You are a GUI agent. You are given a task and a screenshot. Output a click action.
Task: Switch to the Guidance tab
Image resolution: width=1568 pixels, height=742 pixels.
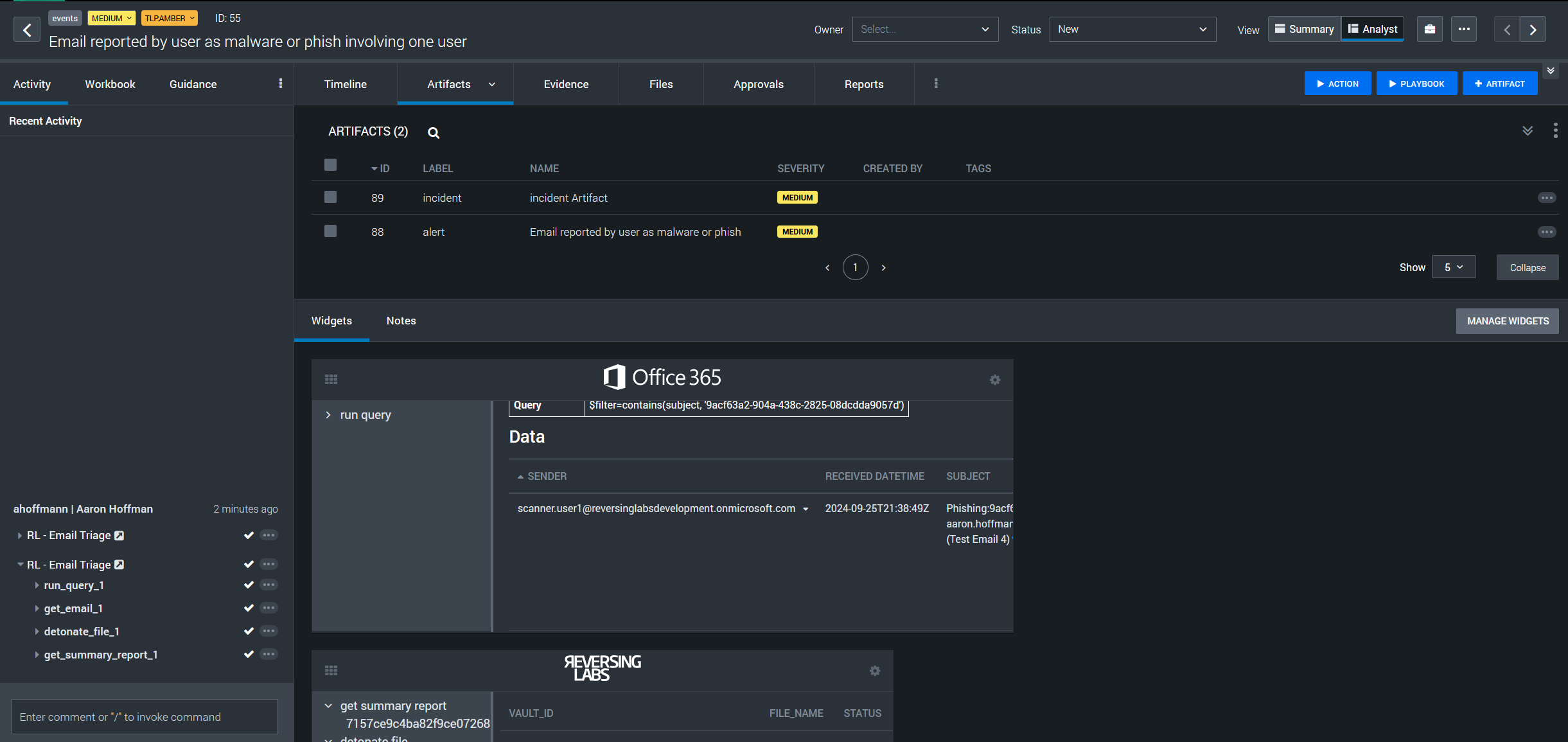coord(193,84)
